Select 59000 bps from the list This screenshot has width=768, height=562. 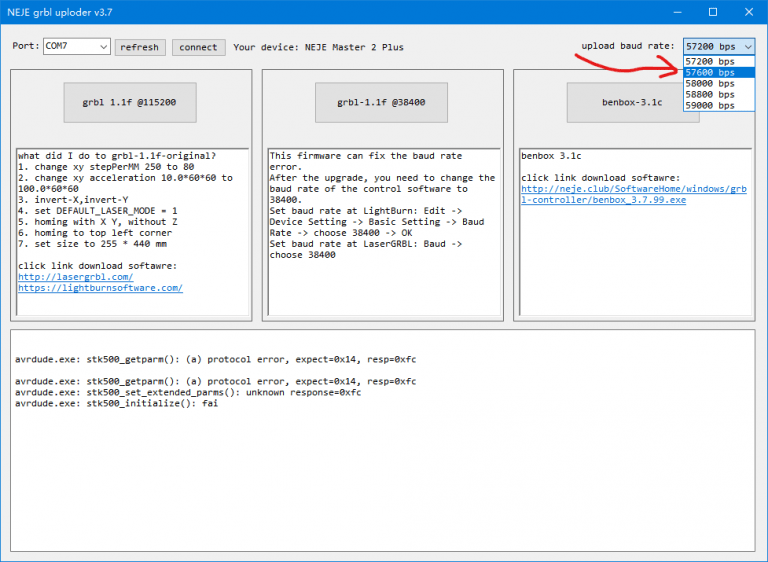719,105
